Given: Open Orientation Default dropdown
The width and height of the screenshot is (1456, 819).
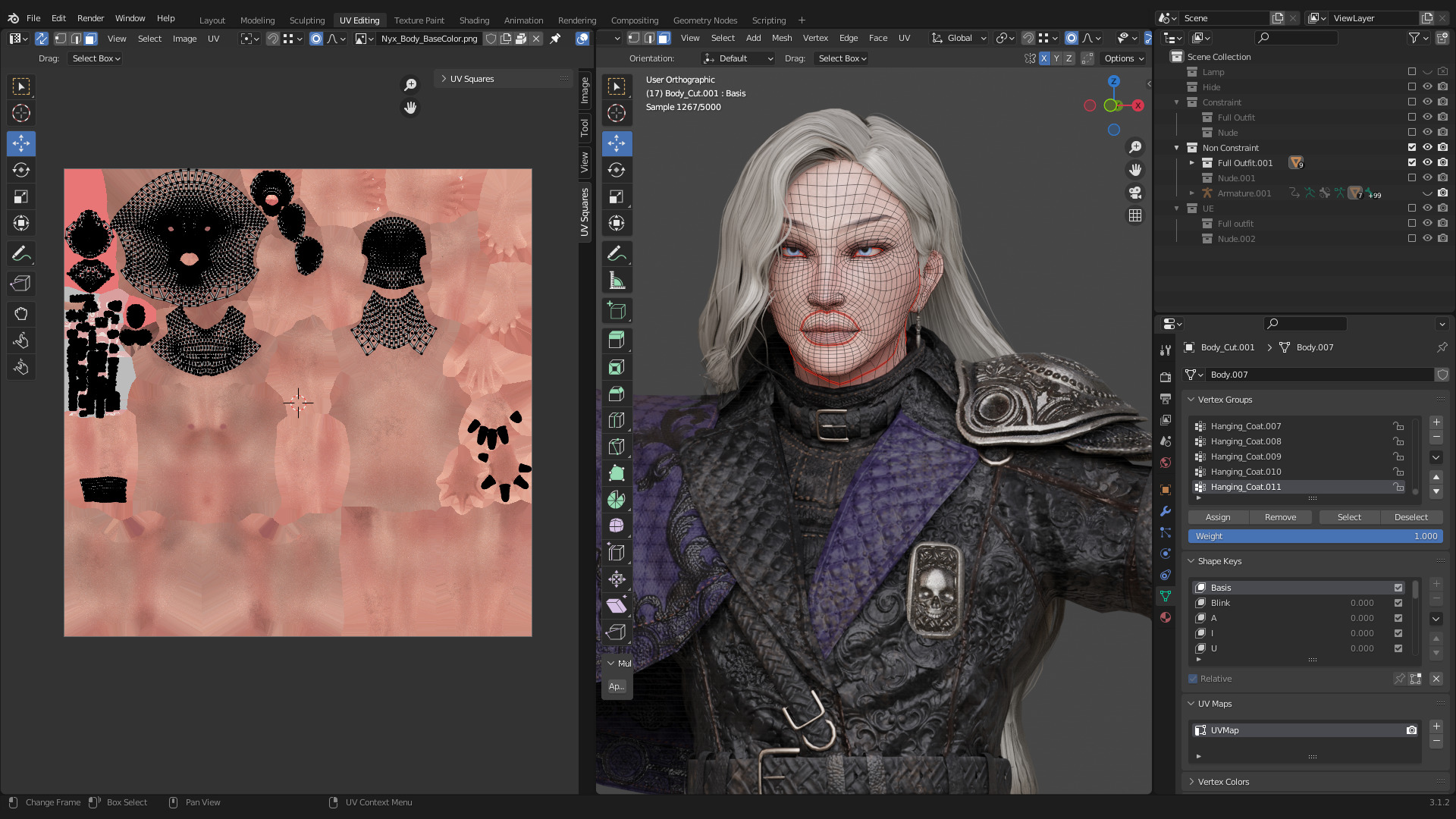Looking at the screenshot, I should (x=737, y=58).
